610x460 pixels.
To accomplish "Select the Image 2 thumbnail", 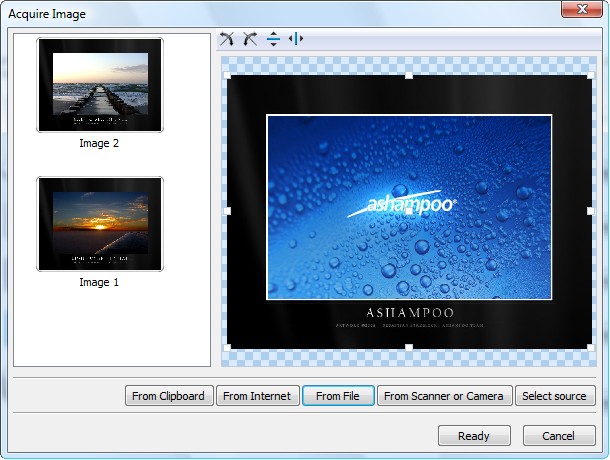I will [100, 85].
